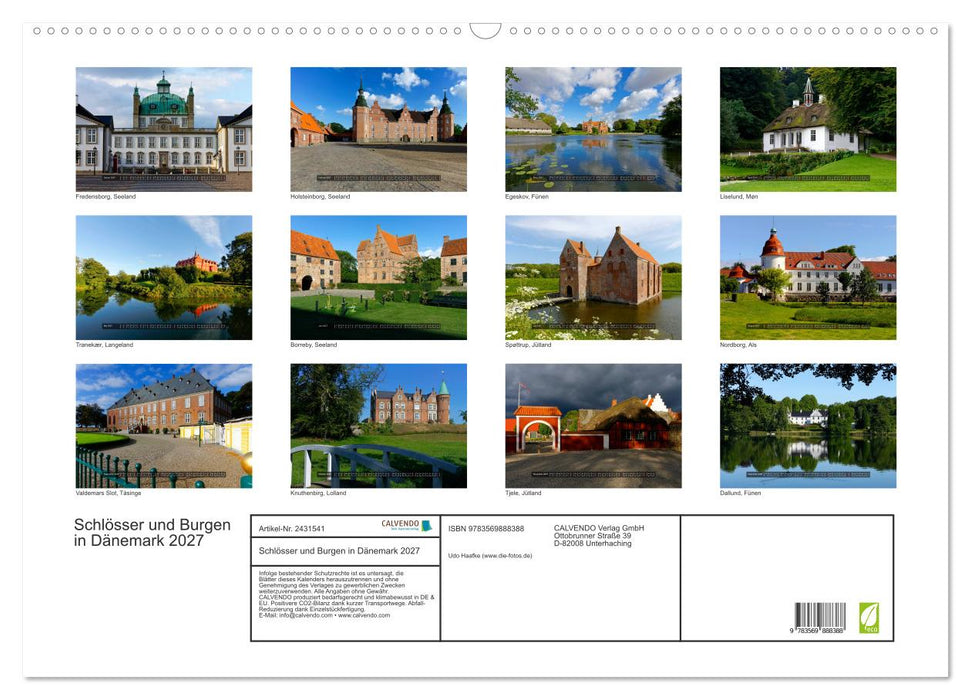Click the title in the info box

click(x=339, y=551)
